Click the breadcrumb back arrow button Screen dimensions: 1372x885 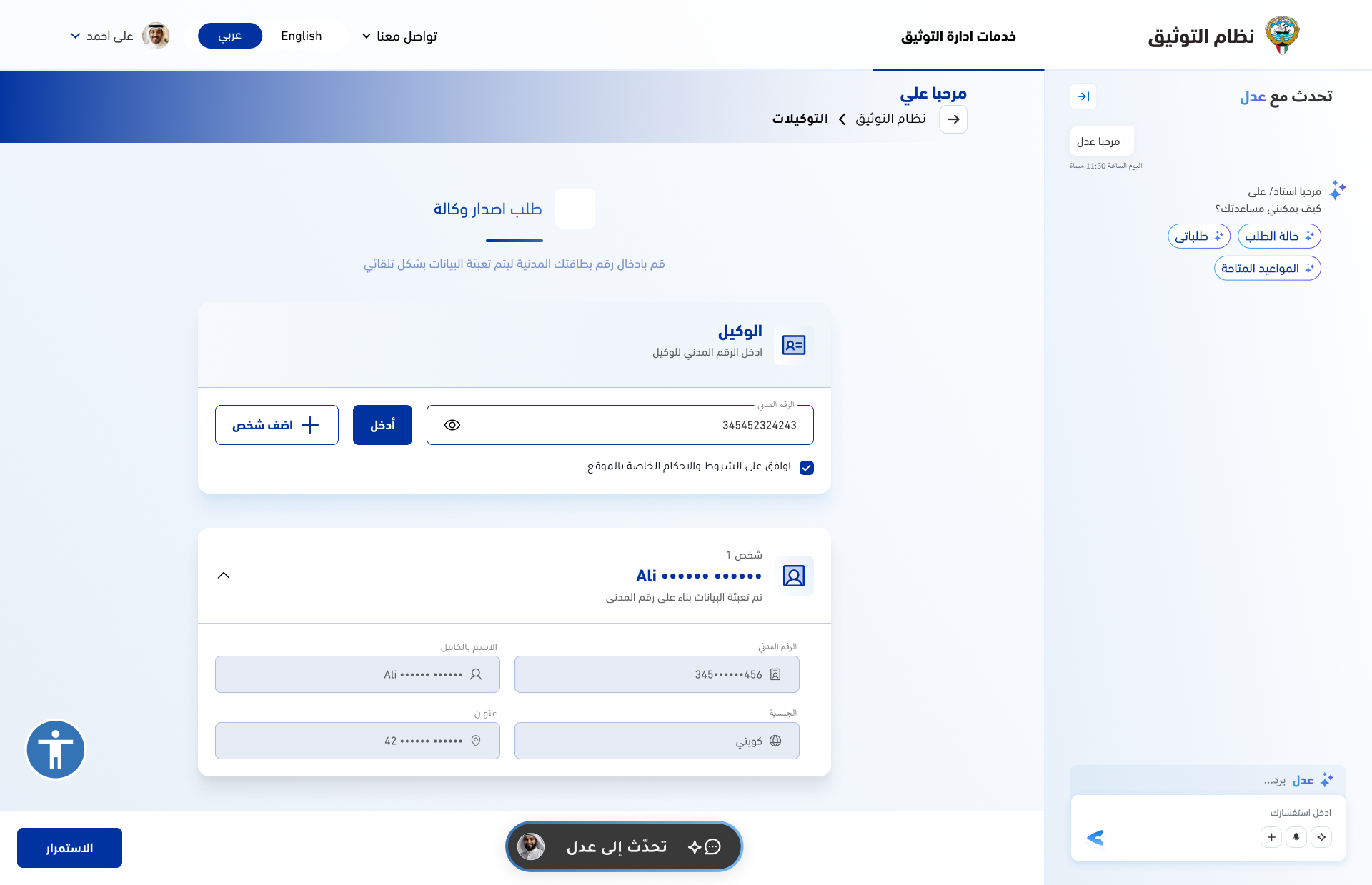tap(953, 119)
